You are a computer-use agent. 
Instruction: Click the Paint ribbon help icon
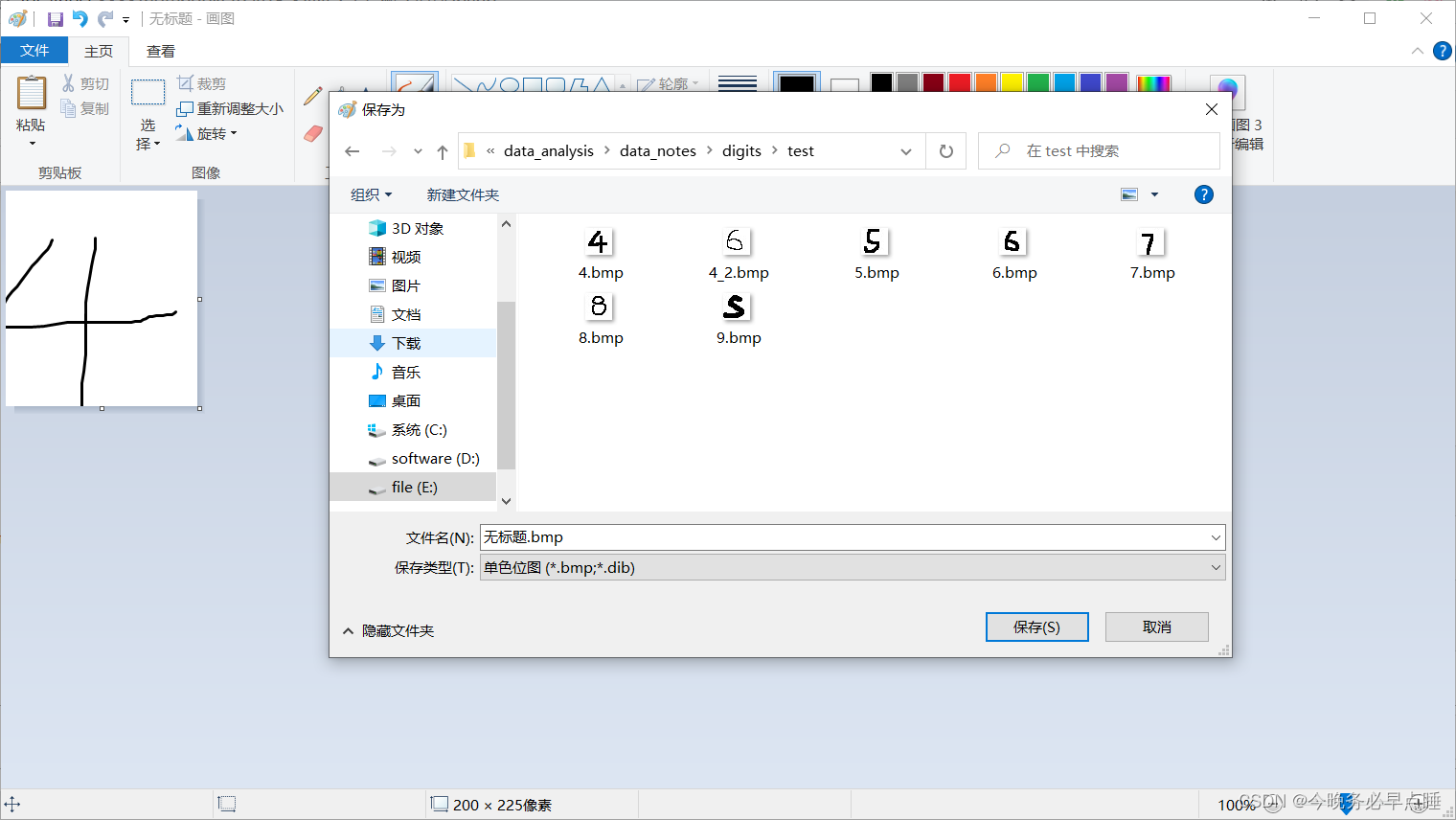[1442, 51]
